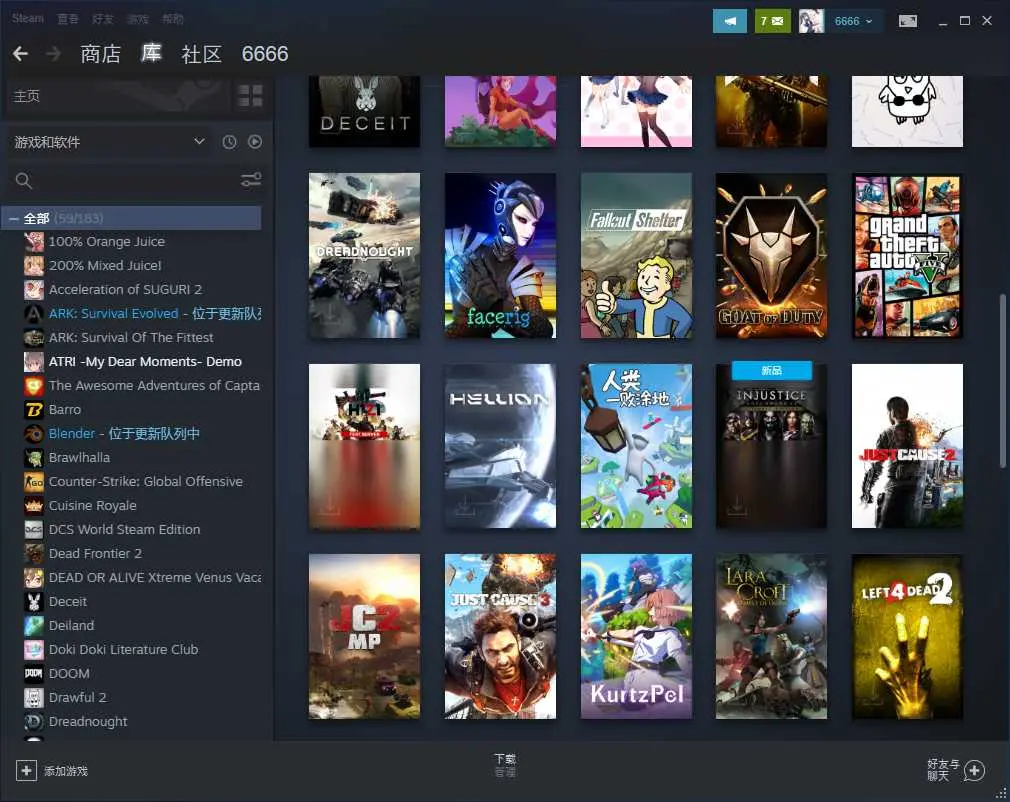
Task: Click the Deceit rabbit icon in the list
Action: click(x=33, y=601)
